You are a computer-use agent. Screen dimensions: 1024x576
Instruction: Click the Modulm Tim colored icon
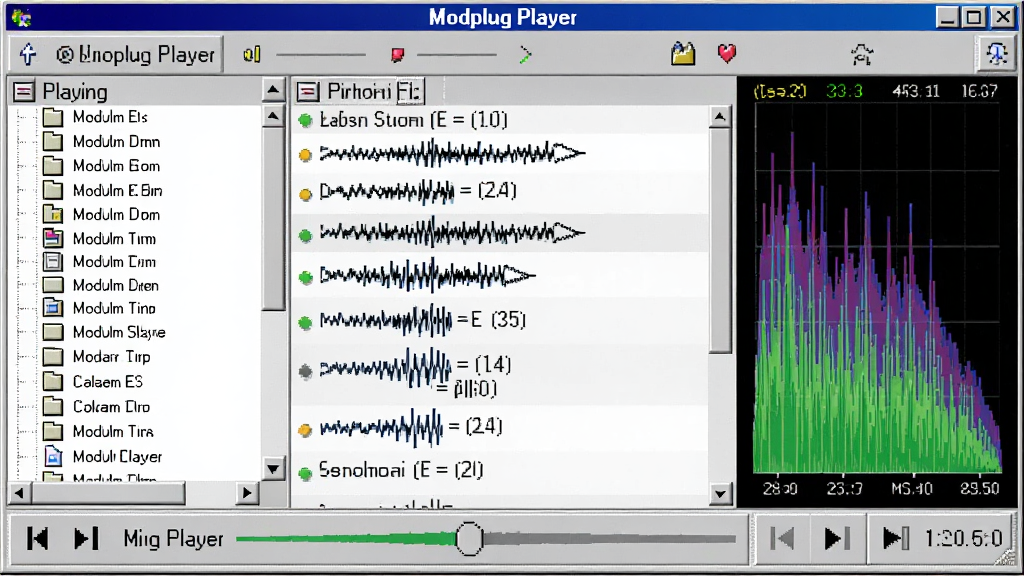pos(52,238)
